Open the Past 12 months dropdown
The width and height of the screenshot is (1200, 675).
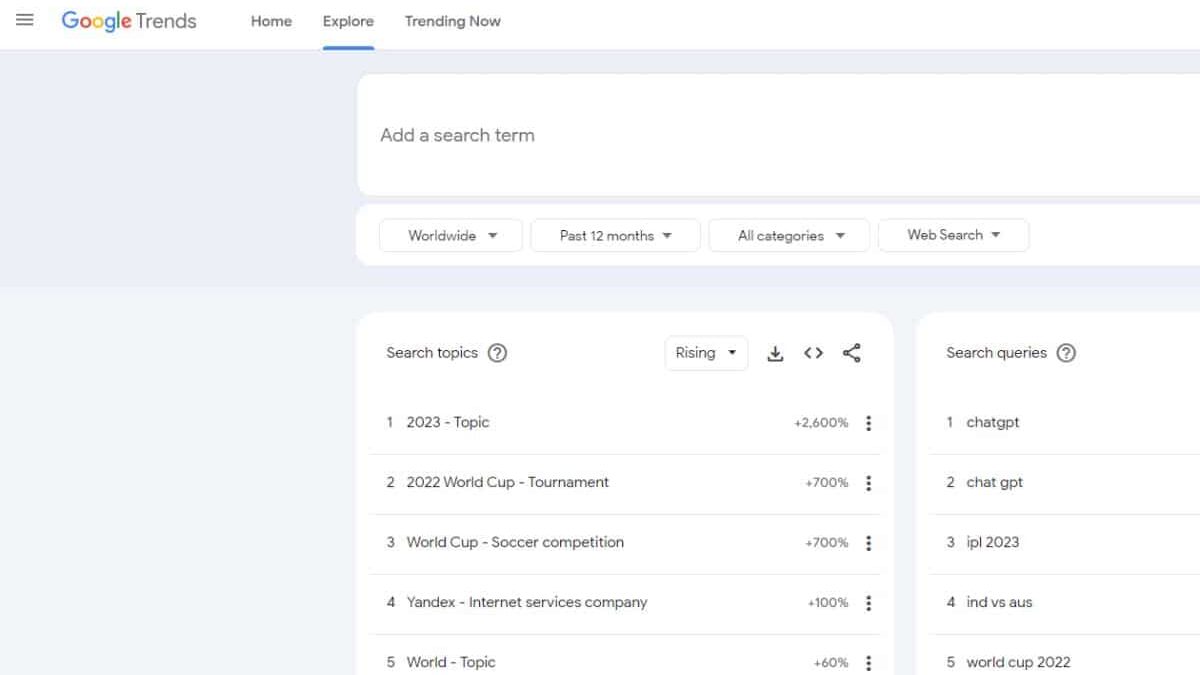[615, 236]
